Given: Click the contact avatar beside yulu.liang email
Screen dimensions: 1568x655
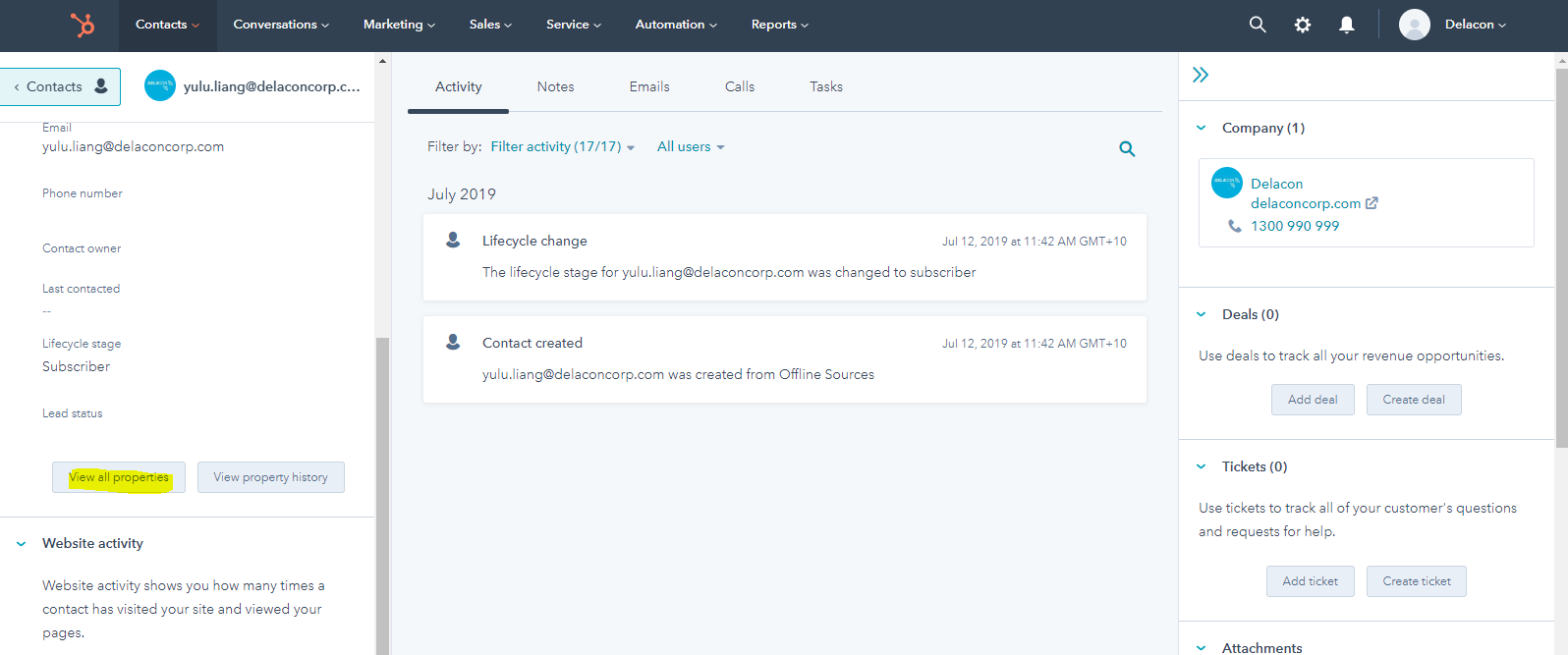Looking at the screenshot, I should 160,85.
